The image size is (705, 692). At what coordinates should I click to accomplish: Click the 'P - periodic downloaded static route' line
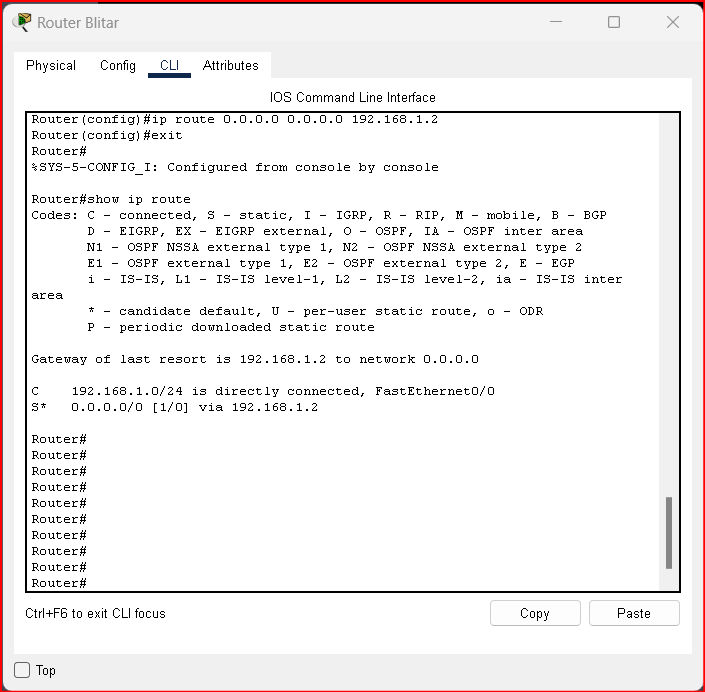click(231, 327)
